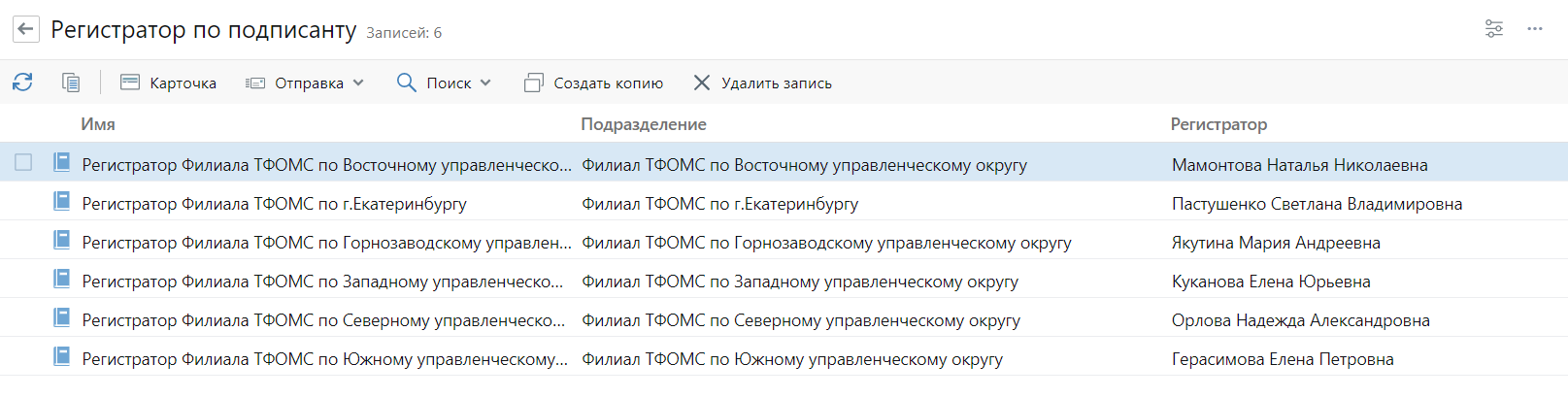1568x398 pixels.
Task: Click the Регистратор column header
Action: pyautogui.click(x=1218, y=124)
